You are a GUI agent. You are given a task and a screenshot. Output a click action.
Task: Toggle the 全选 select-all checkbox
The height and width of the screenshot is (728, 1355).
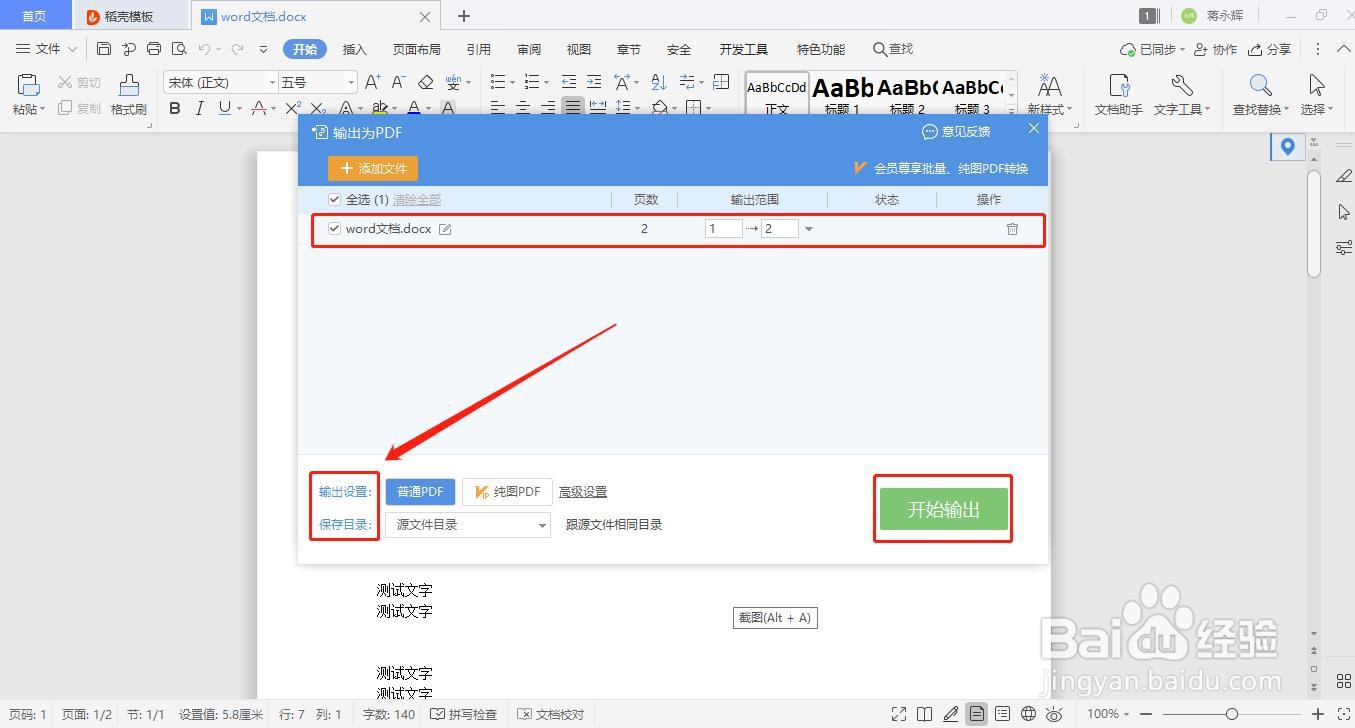pos(334,199)
